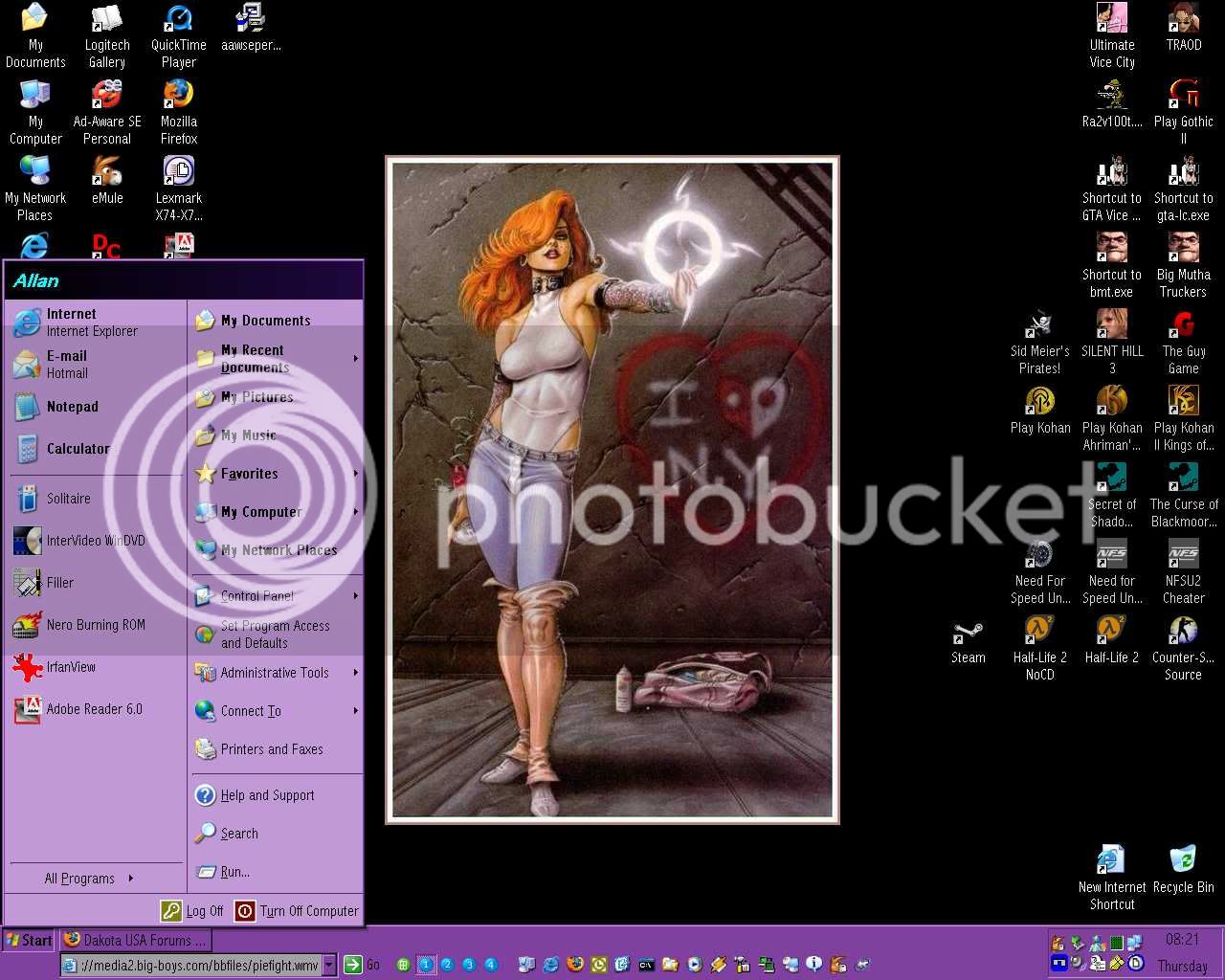1225x980 pixels.
Task: Open Help and Support
Action: click(277, 795)
